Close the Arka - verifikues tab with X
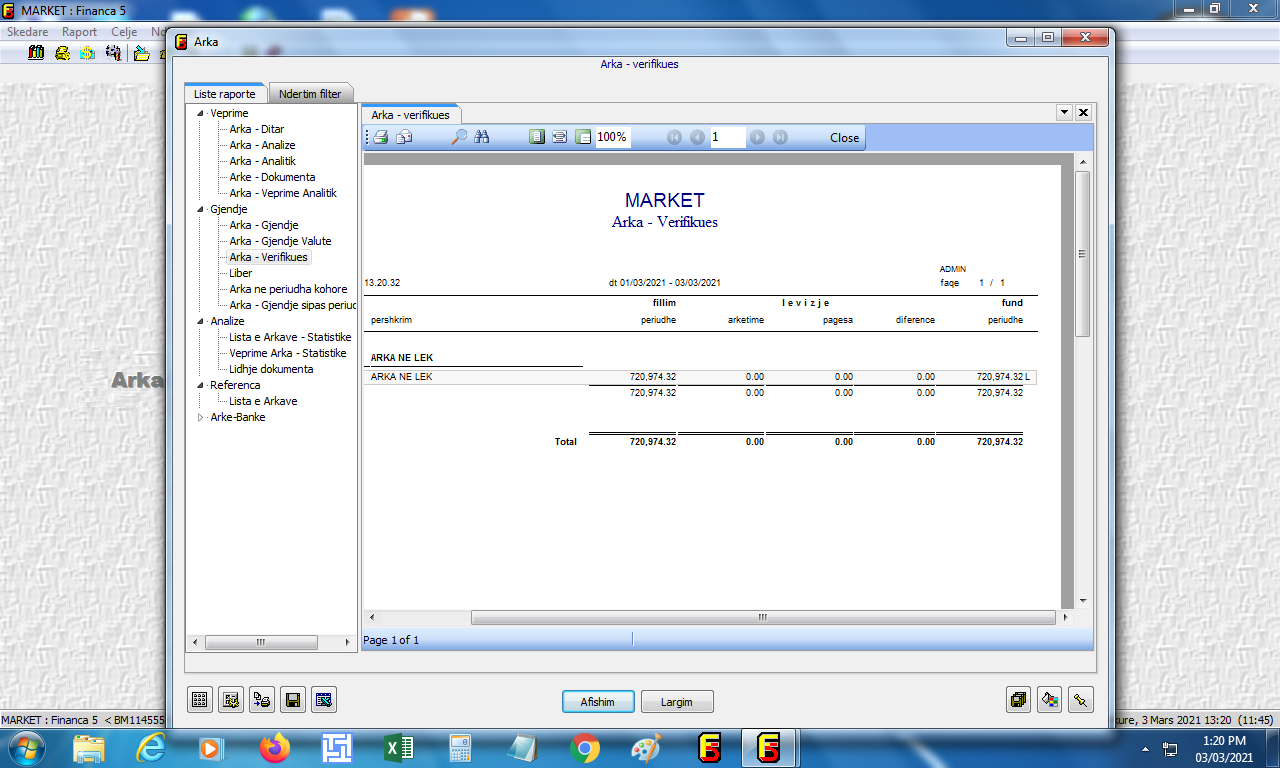This screenshot has height=768, width=1280. (x=1083, y=113)
